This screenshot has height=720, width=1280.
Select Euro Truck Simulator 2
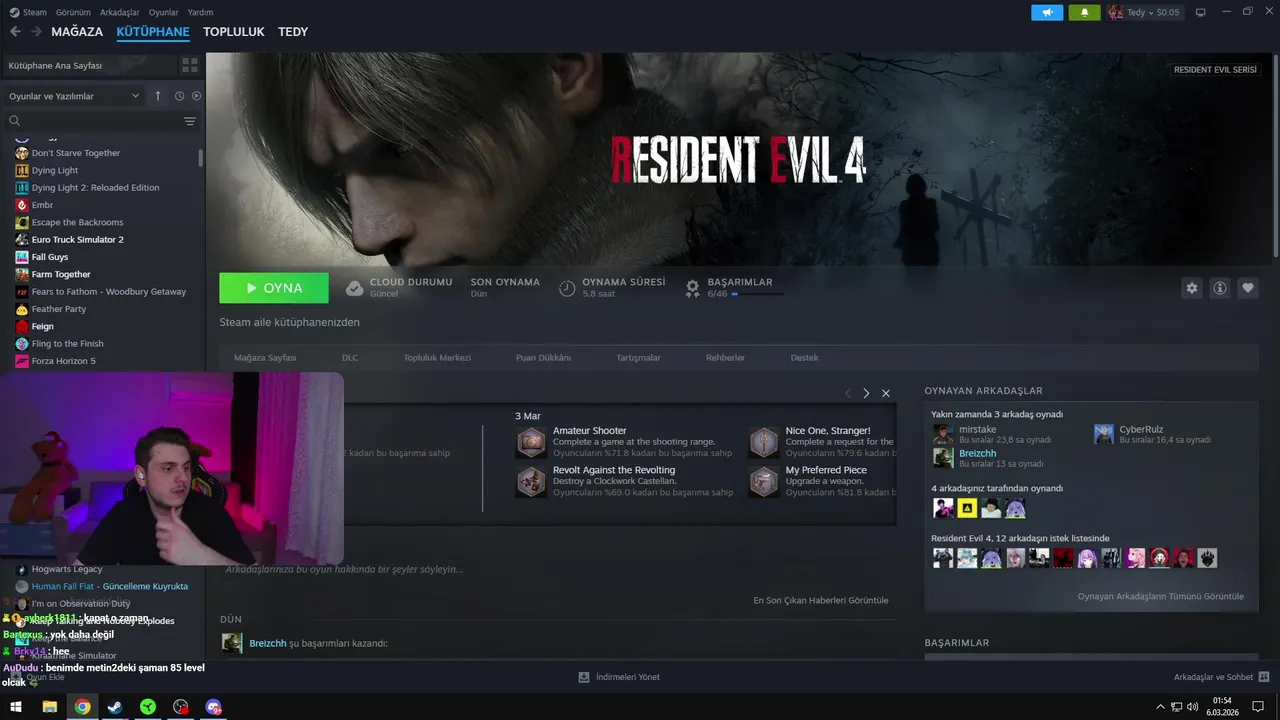coord(77,240)
